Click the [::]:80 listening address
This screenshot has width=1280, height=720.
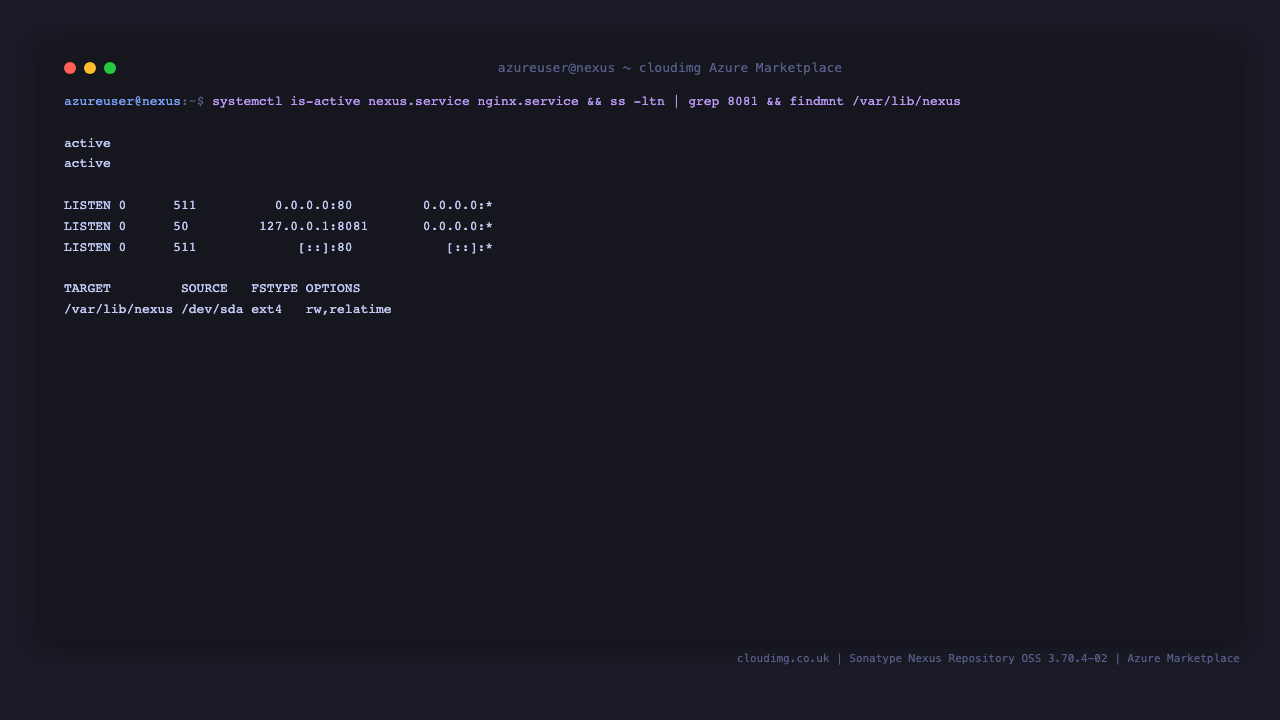(325, 247)
